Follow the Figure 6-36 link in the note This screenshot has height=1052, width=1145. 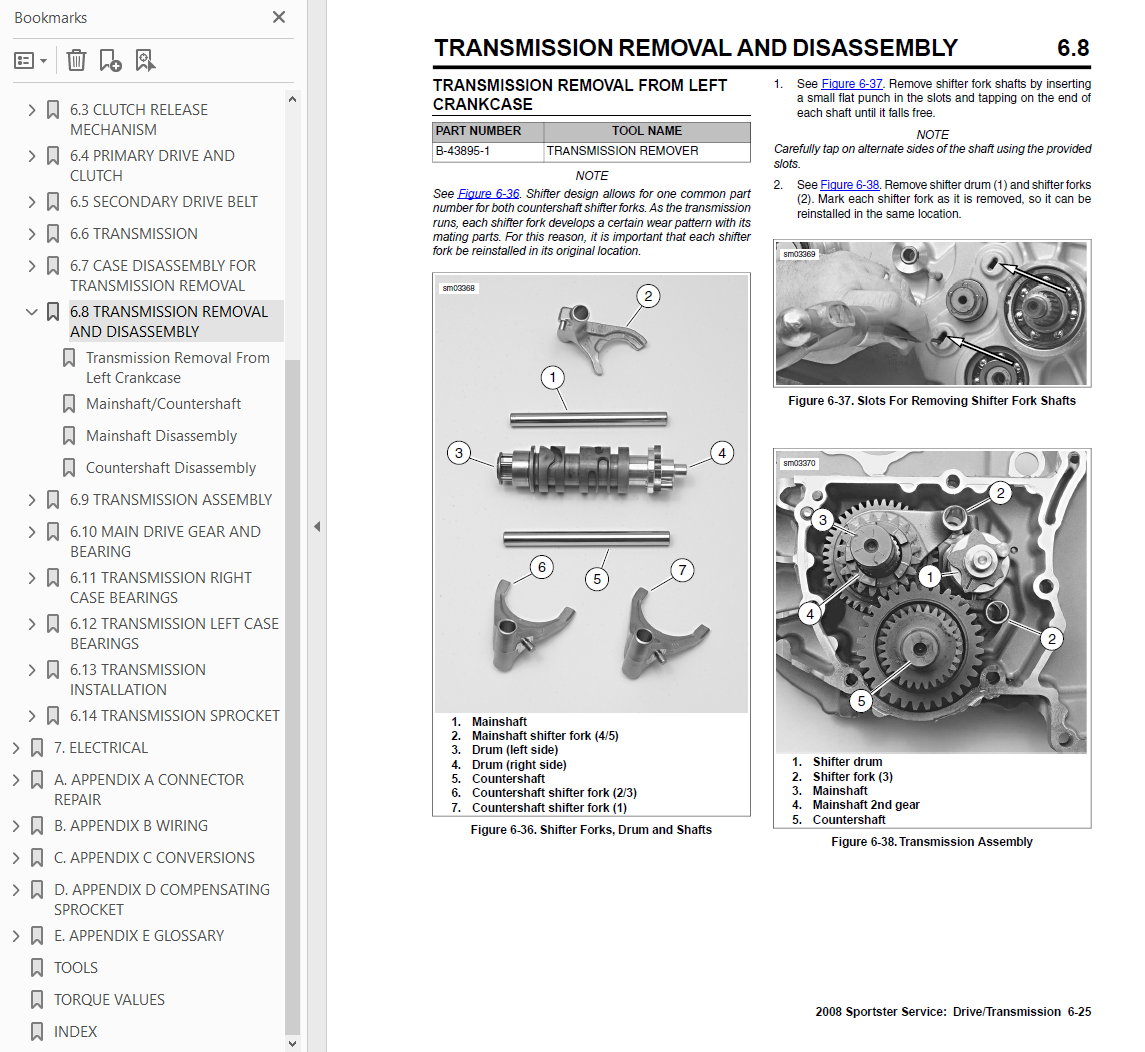(x=488, y=193)
